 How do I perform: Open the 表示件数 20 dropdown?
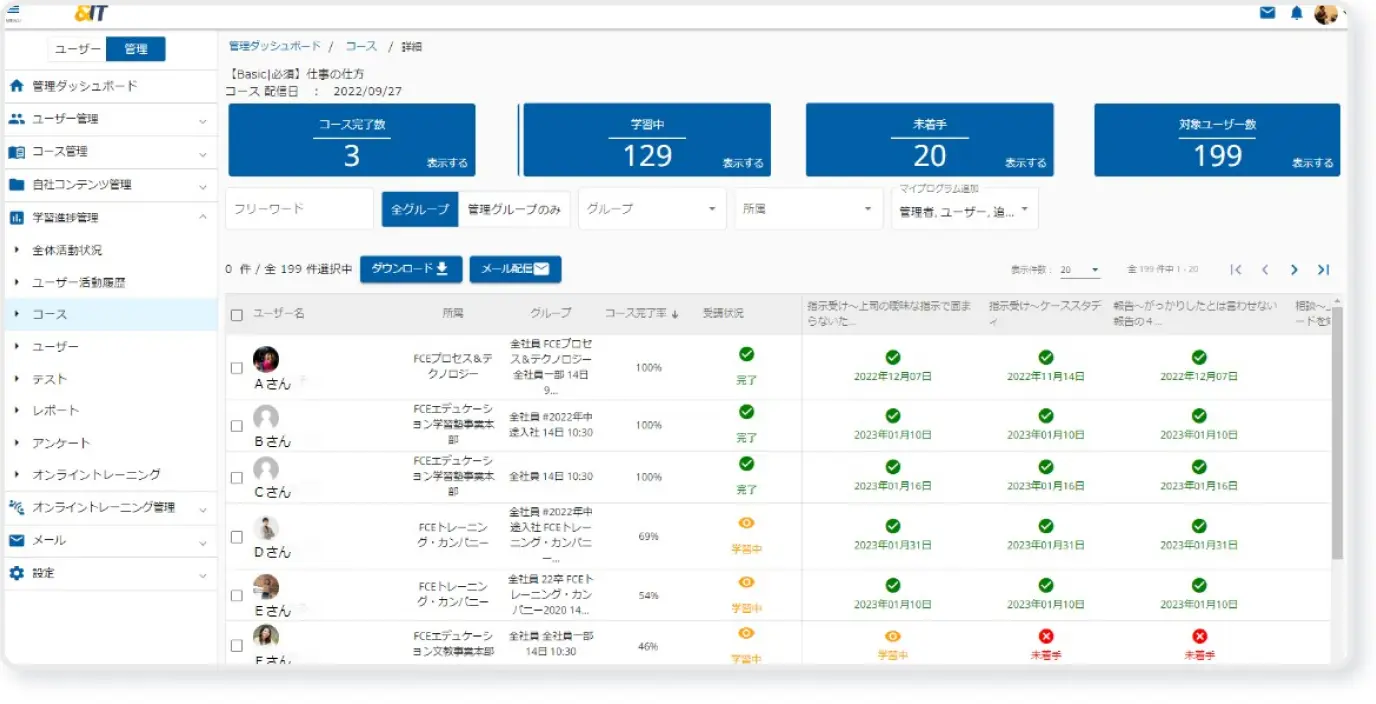1080,270
